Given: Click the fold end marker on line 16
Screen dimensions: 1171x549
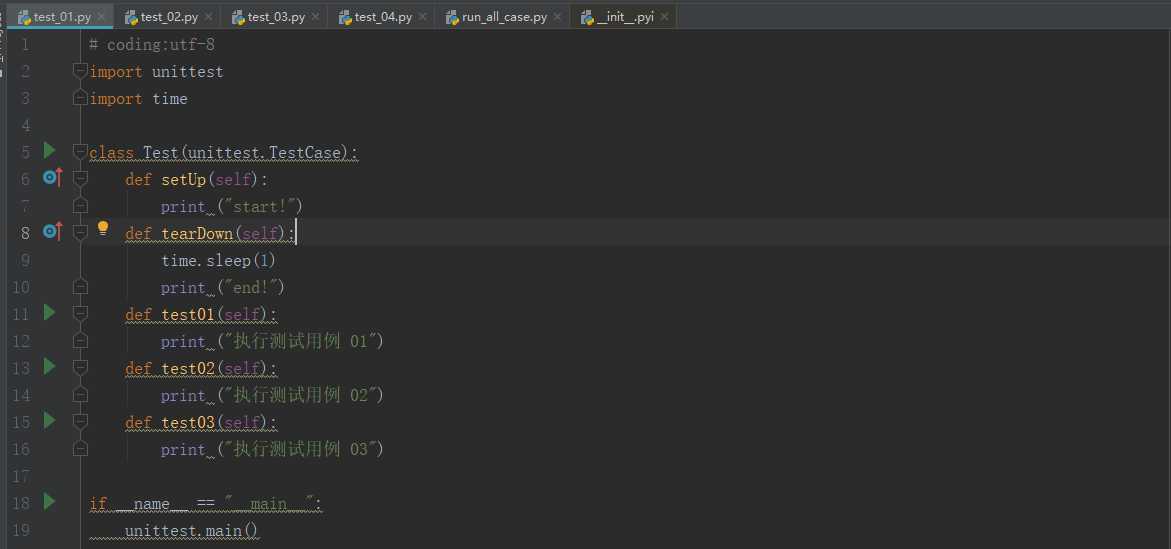Looking at the screenshot, I should 81,447.
